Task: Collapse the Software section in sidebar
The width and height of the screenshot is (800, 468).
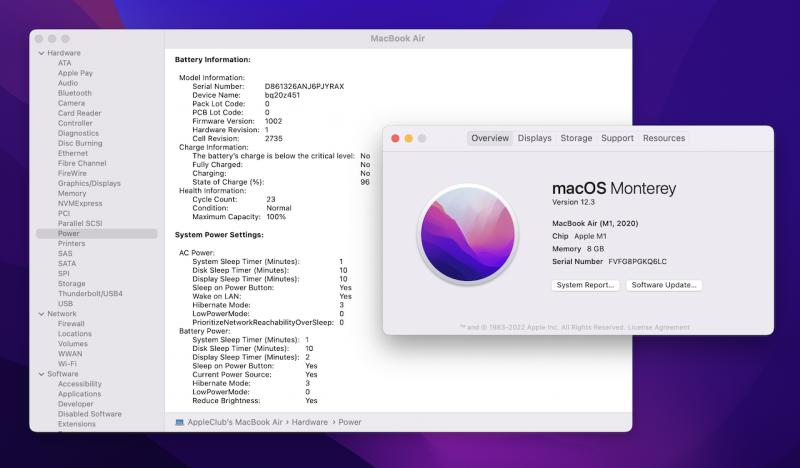Action: [41, 374]
